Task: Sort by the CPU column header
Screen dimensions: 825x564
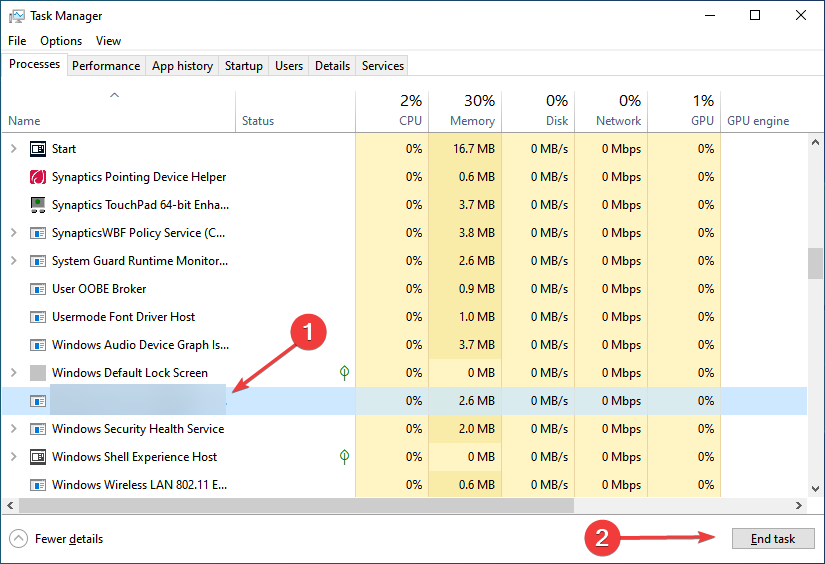Action: click(x=392, y=112)
